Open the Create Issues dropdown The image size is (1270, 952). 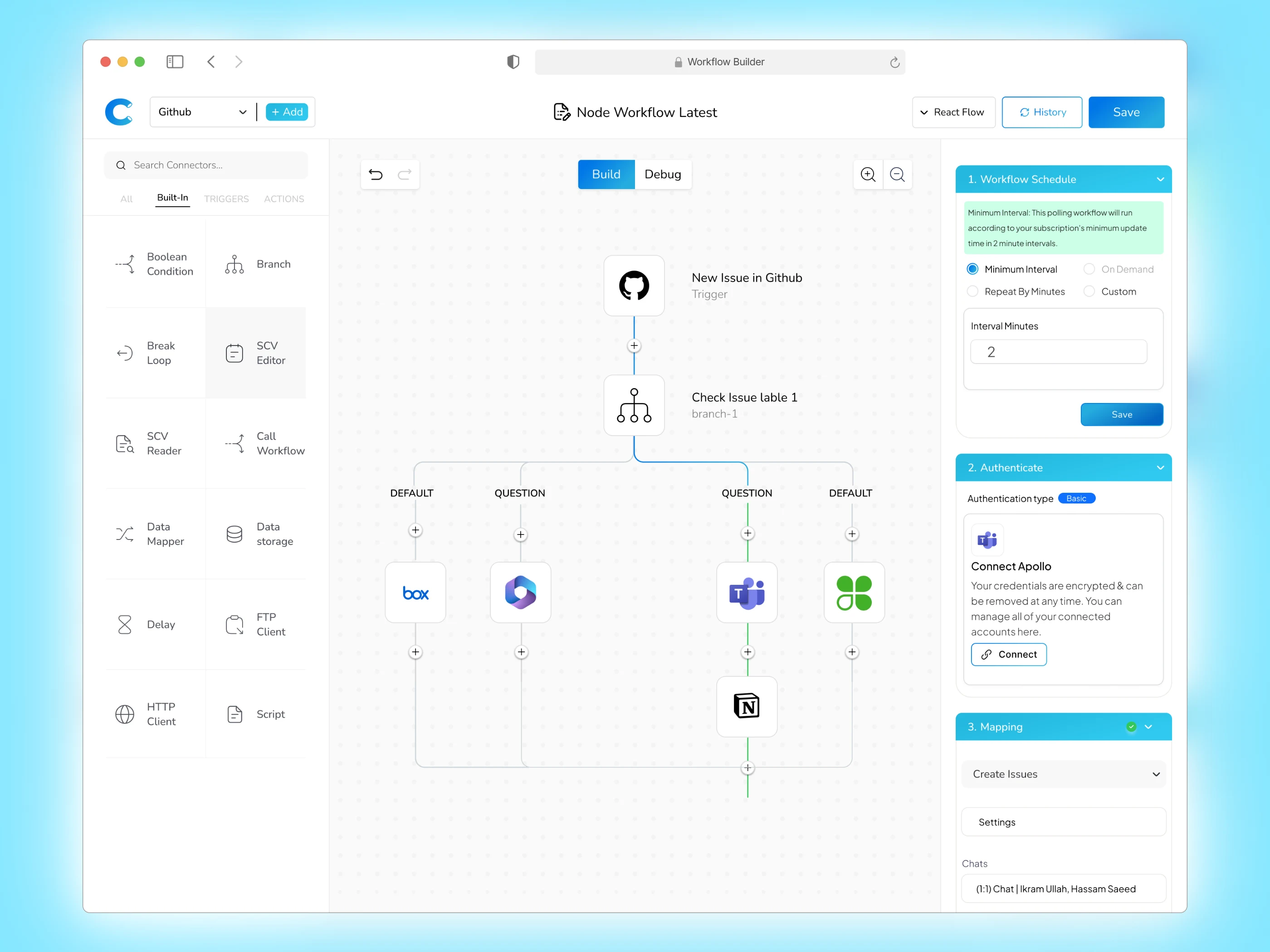pyautogui.click(x=1063, y=774)
